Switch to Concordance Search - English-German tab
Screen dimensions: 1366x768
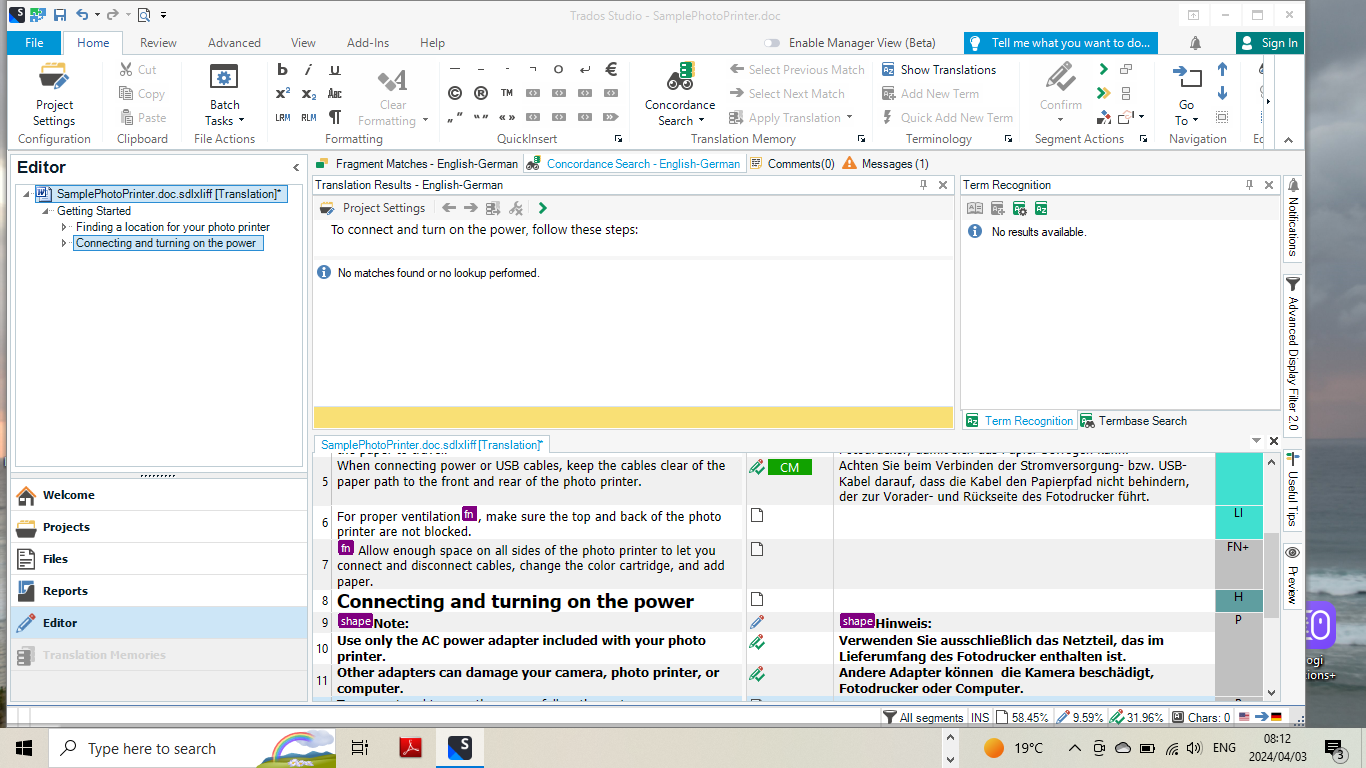(x=634, y=163)
